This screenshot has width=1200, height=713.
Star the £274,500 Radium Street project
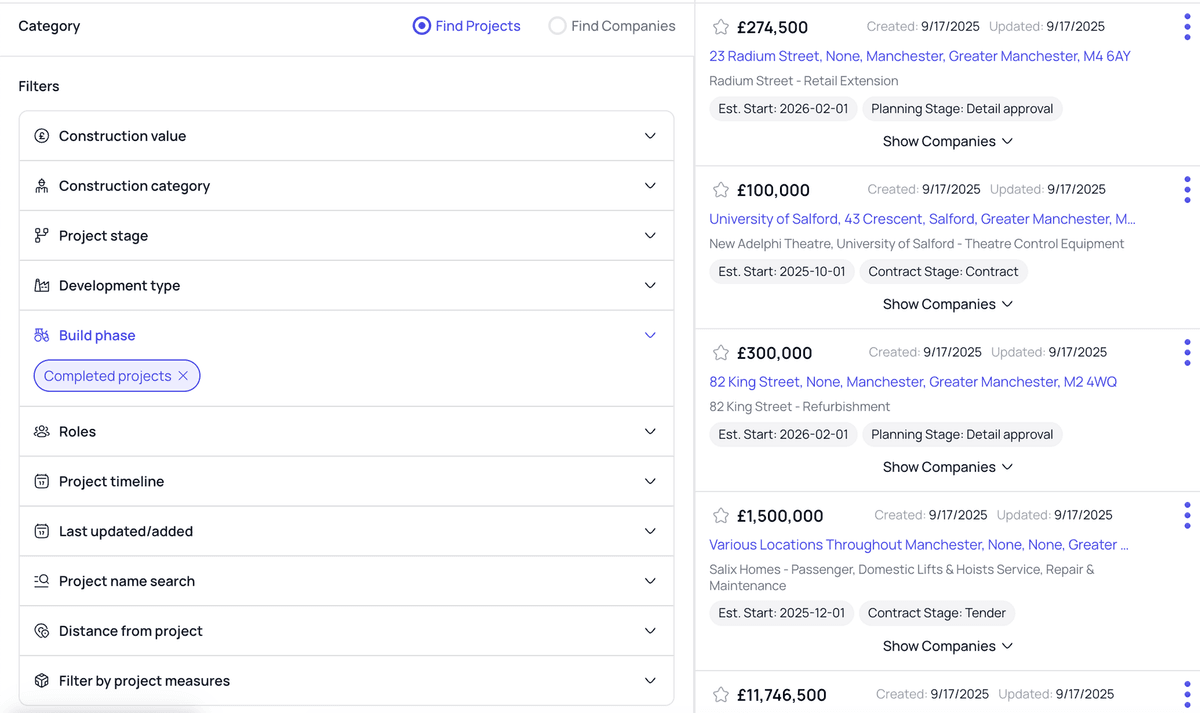click(721, 27)
